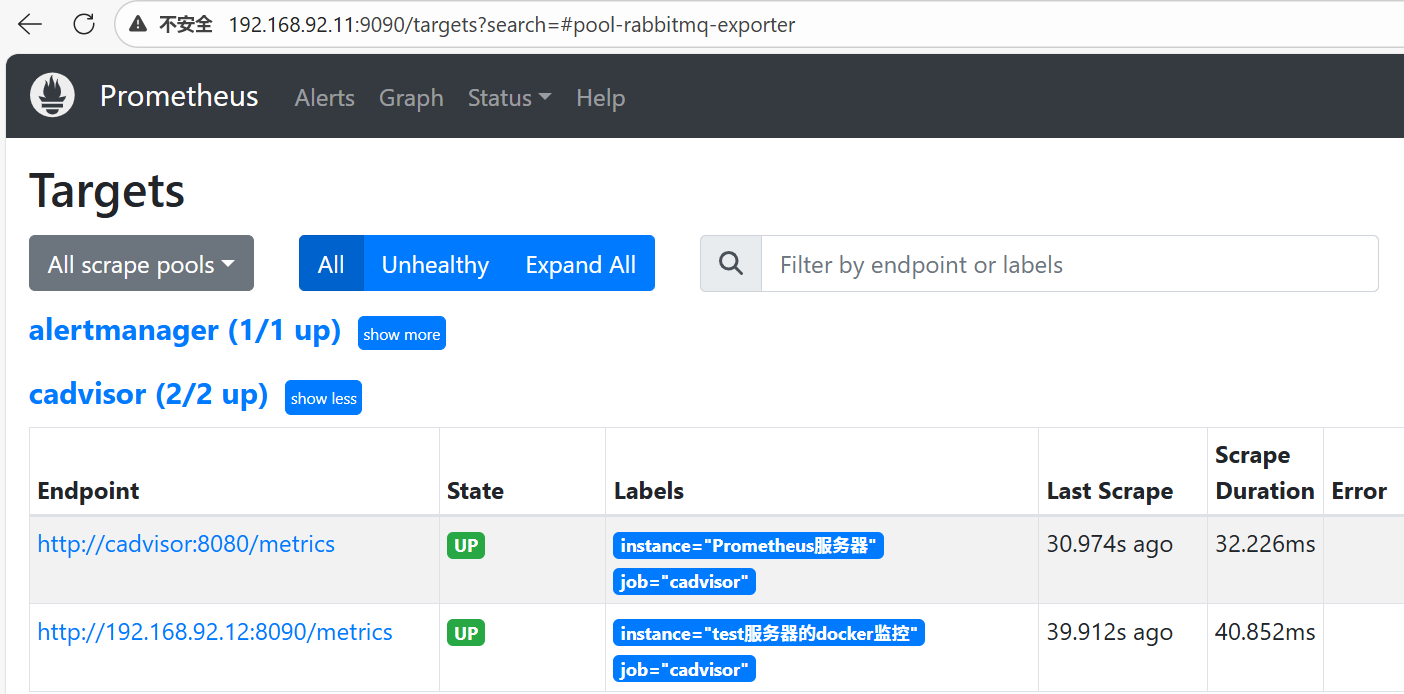The width and height of the screenshot is (1404, 694).
Task: Open the Status dropdown menu
Action: 509,98
